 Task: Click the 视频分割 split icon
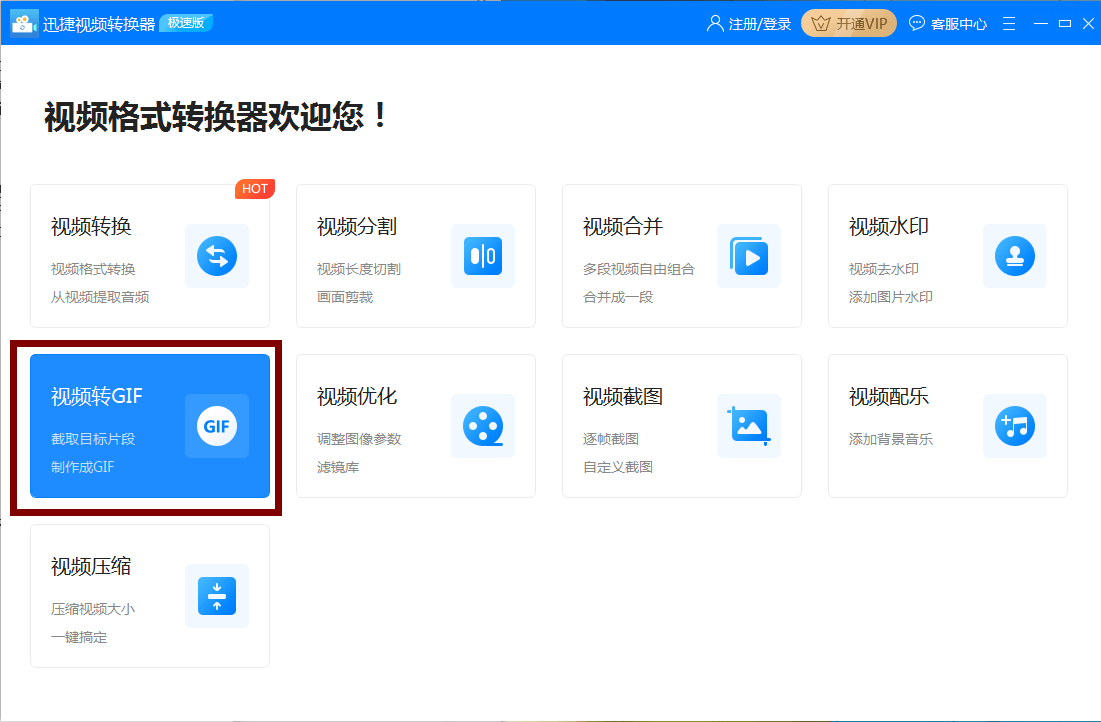[483, 256]
